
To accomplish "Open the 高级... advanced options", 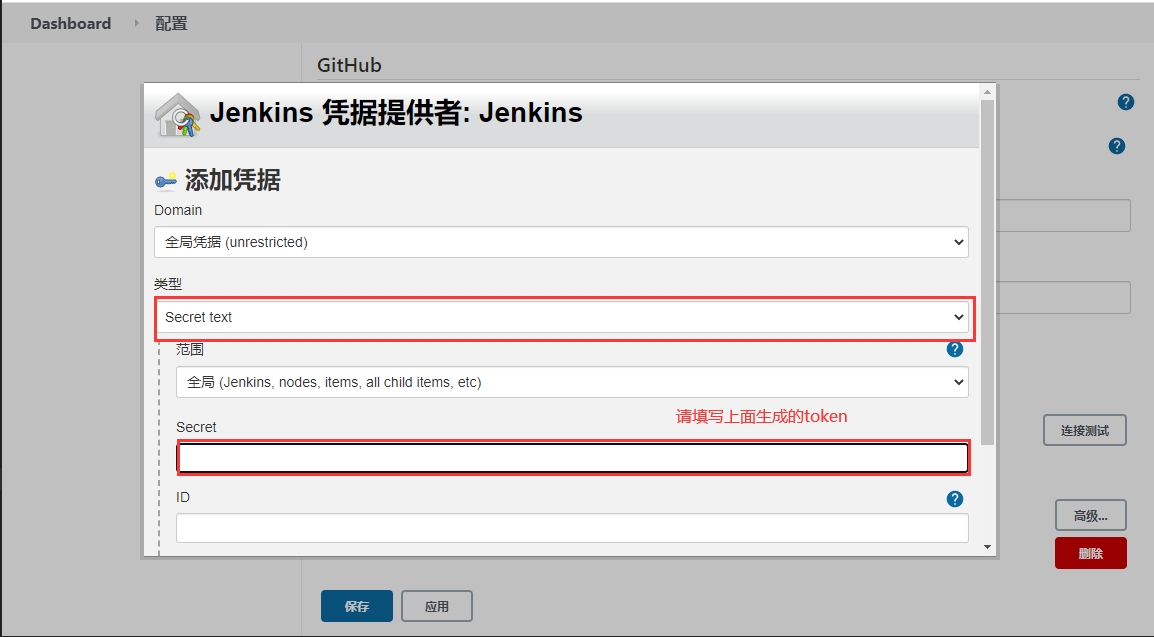I will pyautogui.click(x=1090, y=516).
